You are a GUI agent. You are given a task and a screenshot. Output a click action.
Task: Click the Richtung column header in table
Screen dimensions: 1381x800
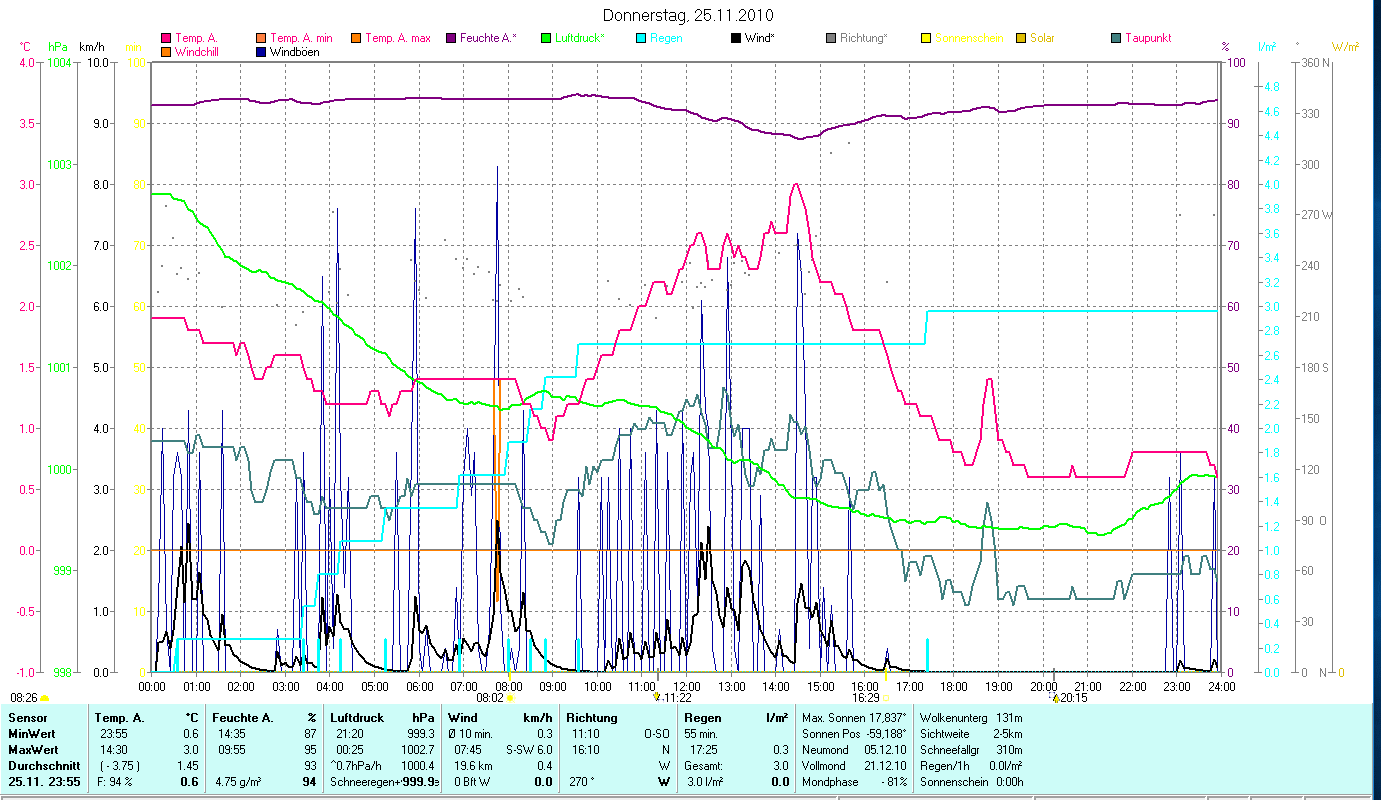tap(592, 718)
